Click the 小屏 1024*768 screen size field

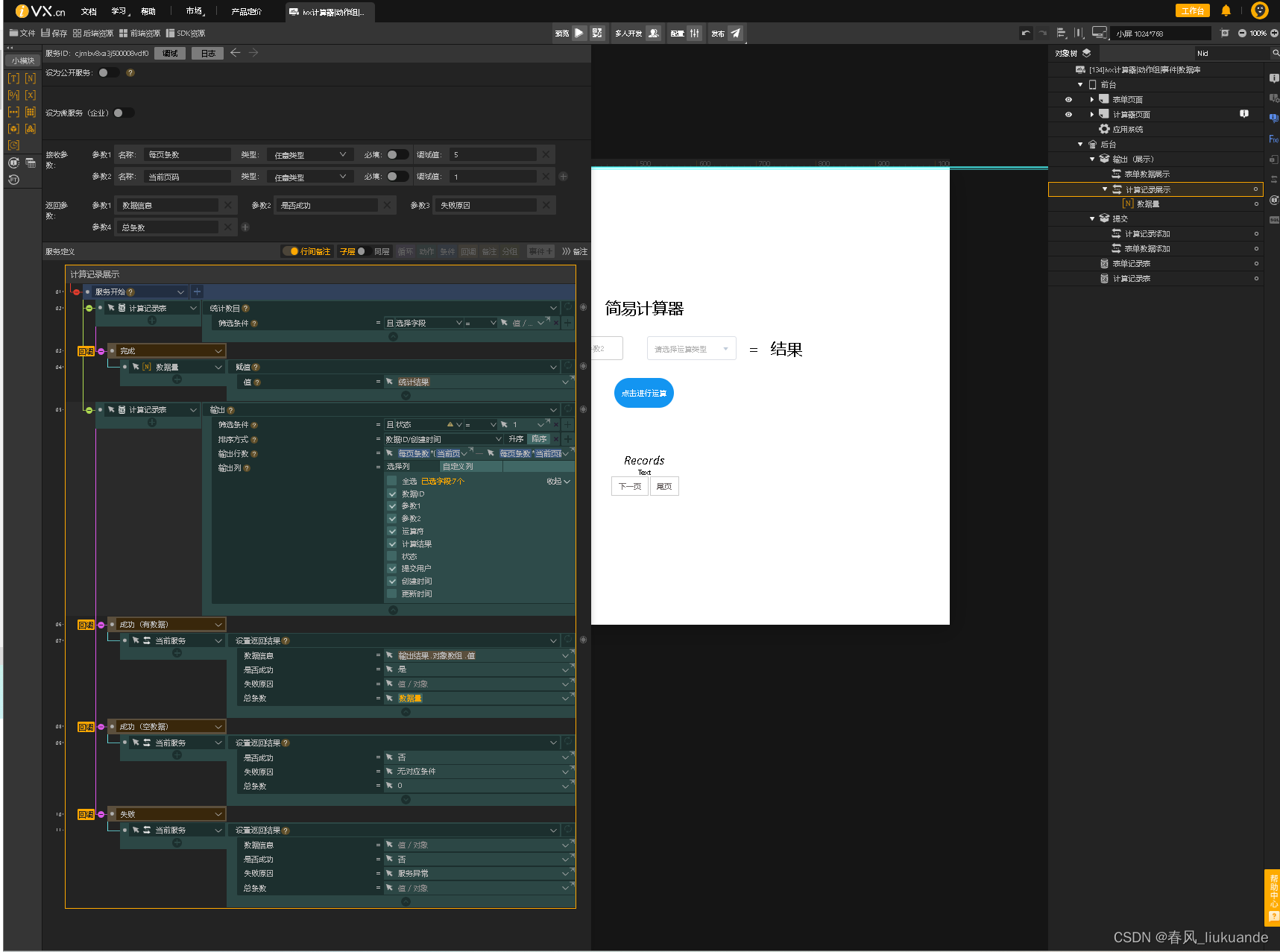tap(1161, 34)
